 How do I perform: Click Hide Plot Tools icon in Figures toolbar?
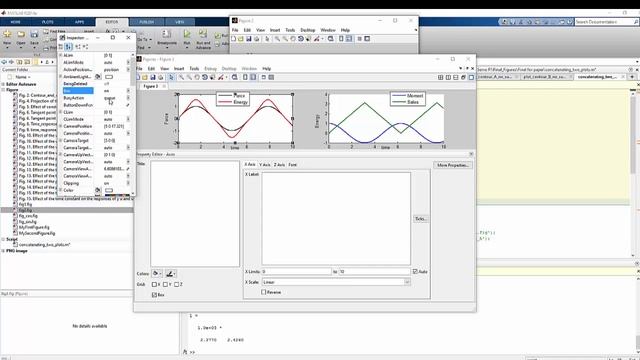tap(264, 77)
